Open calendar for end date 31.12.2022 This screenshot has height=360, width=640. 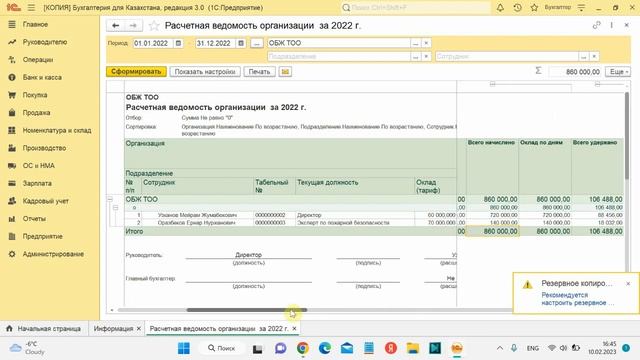click(241, 43)
